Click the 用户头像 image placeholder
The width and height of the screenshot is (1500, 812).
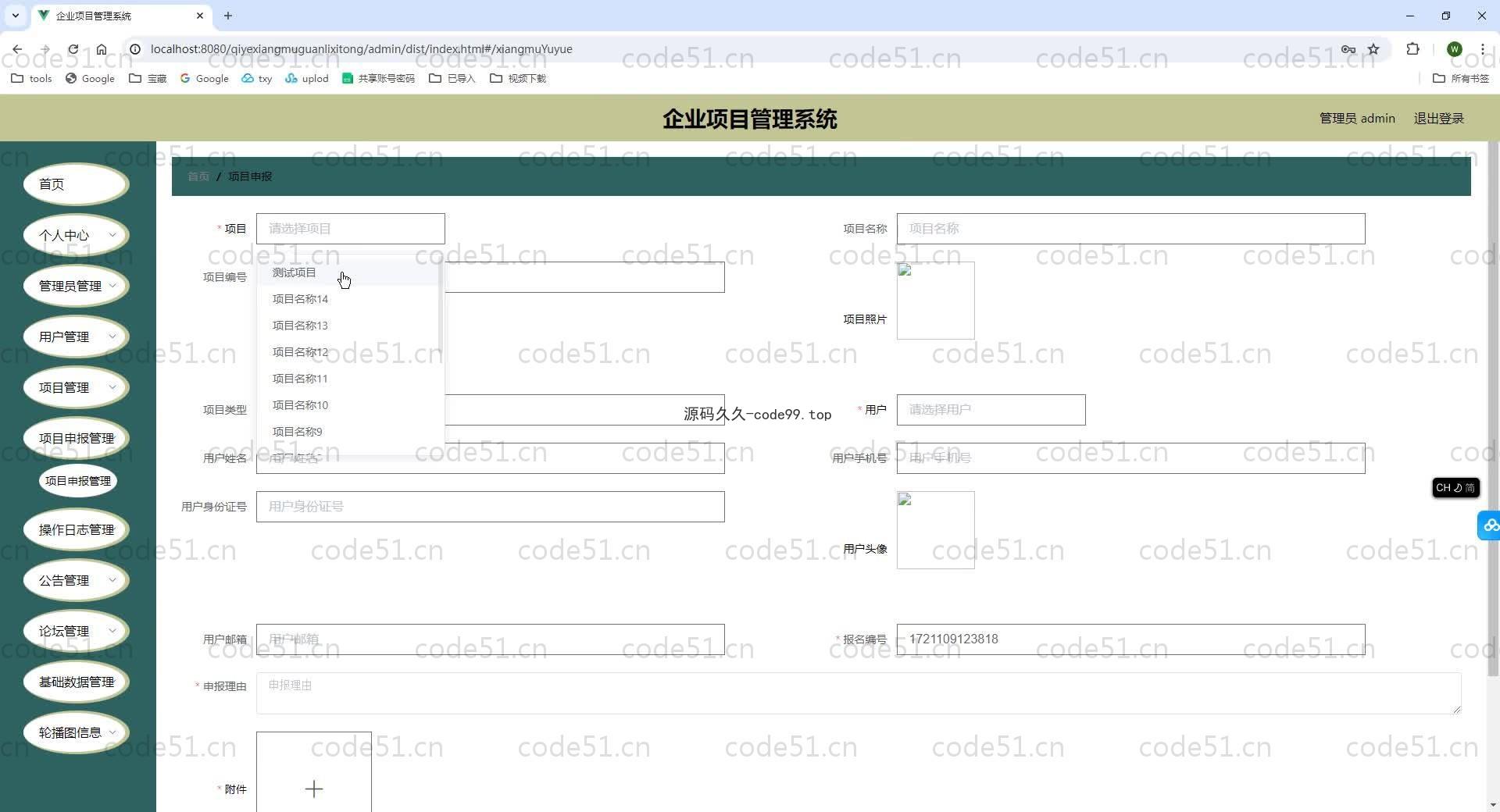click(935, 530)
